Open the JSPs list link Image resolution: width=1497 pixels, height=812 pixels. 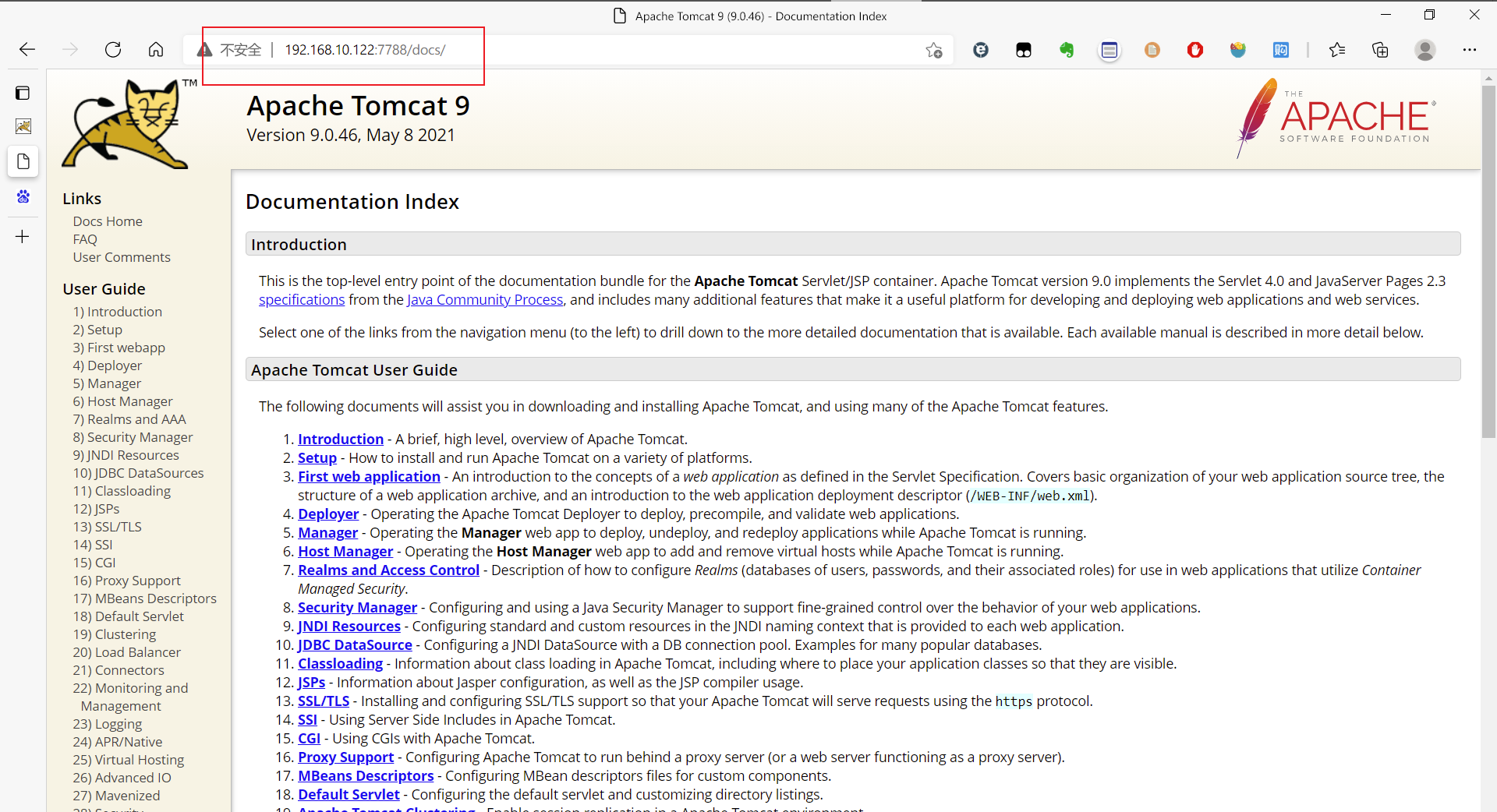point(311,683)
